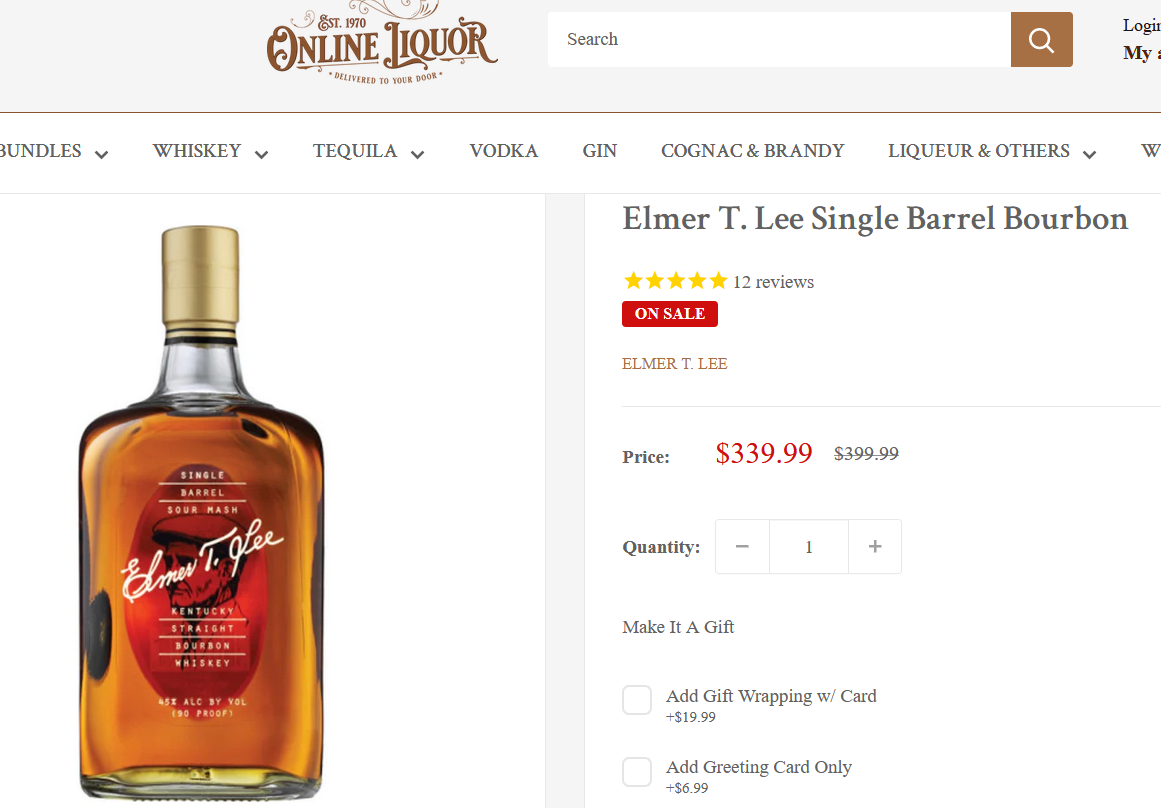Enable Add Gift Wrapping w/ Card
The width and height of the screenshot is (1161, 808).
tap(637, 700)
